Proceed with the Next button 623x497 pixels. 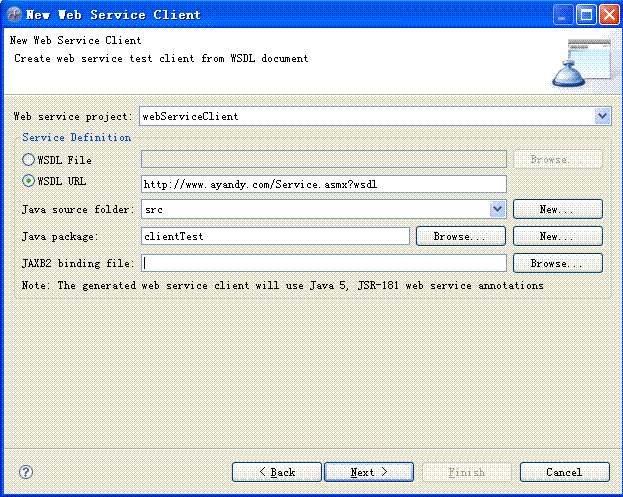tap(369, 472)
